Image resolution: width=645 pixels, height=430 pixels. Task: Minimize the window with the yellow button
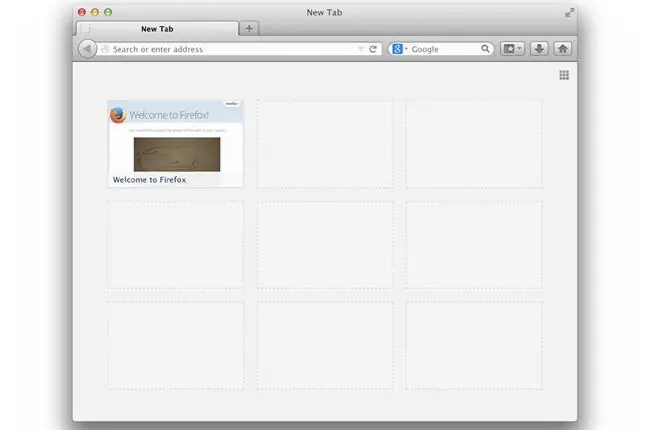pyautogui.click(x=95, y=12)
